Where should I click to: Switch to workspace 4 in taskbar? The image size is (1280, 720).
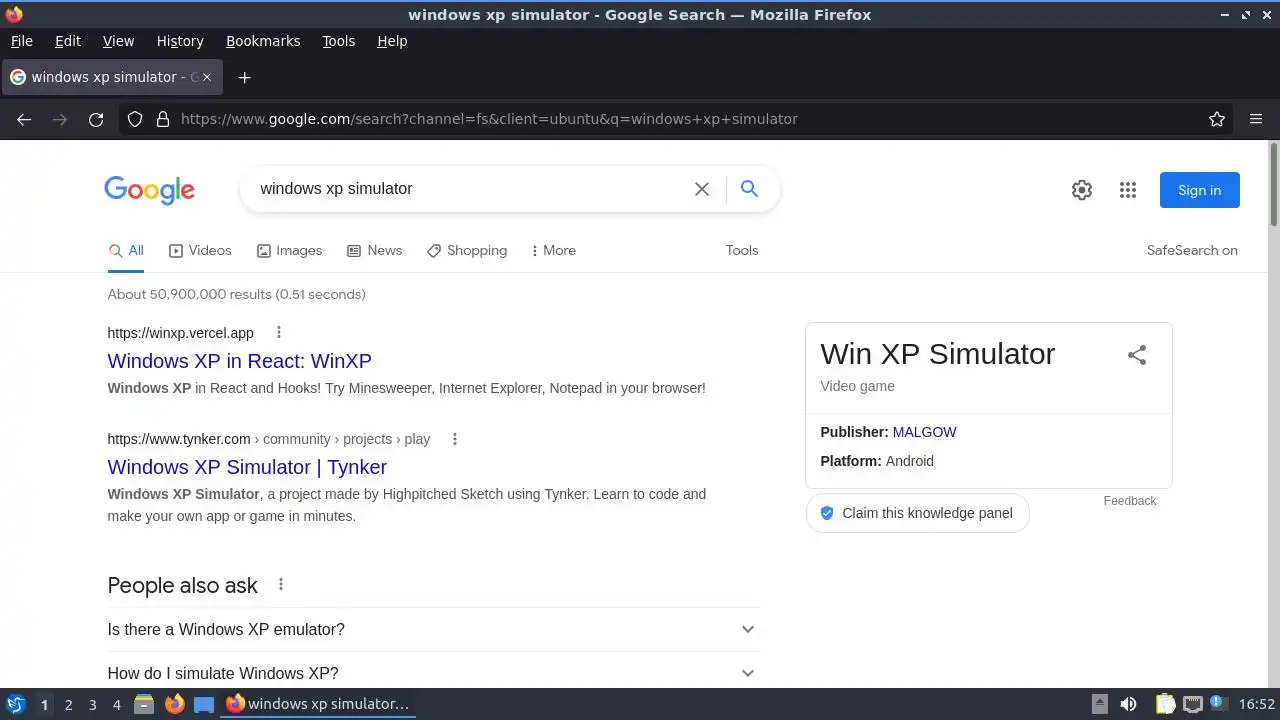click(116, 704)
